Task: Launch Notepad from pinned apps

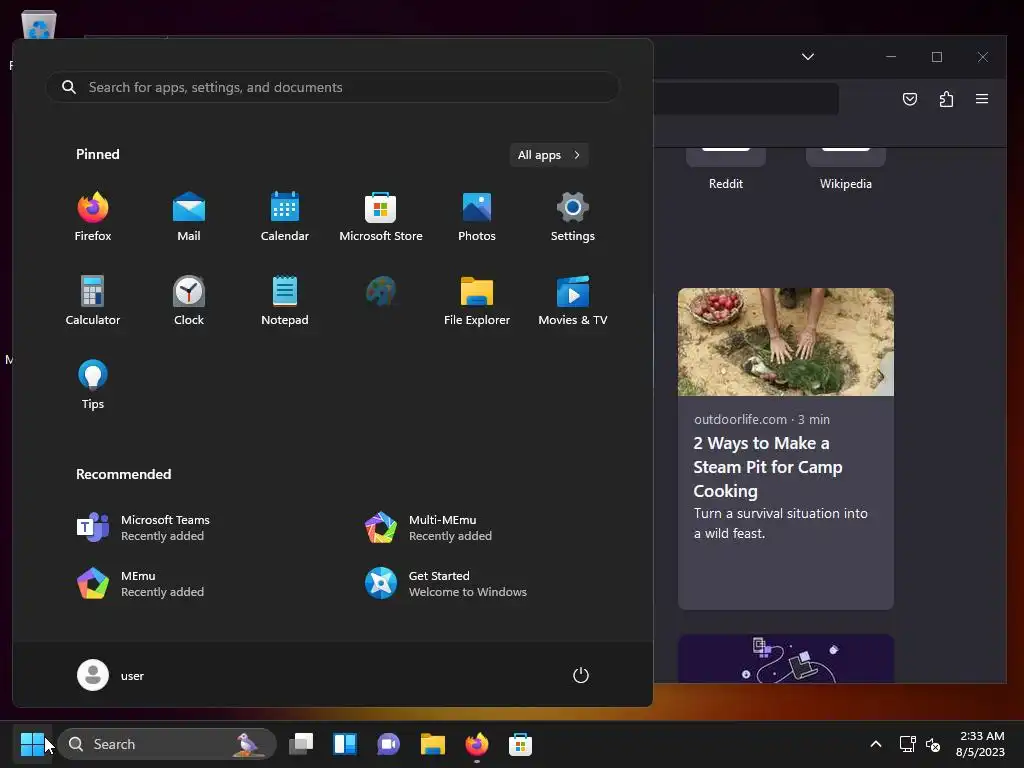Action: (x=285, y=301)
